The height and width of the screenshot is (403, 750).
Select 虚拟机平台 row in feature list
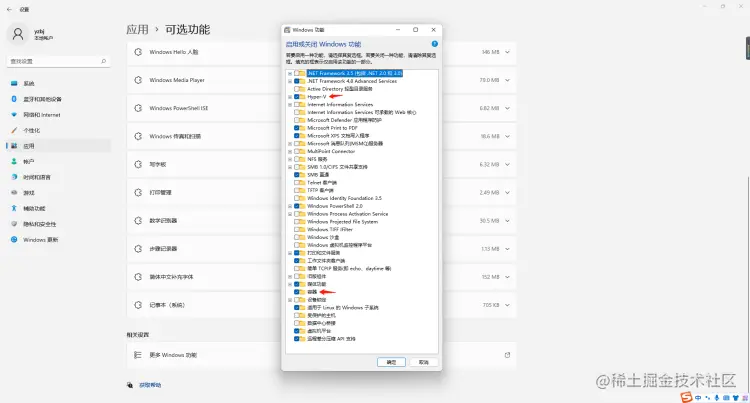point(319,331)
